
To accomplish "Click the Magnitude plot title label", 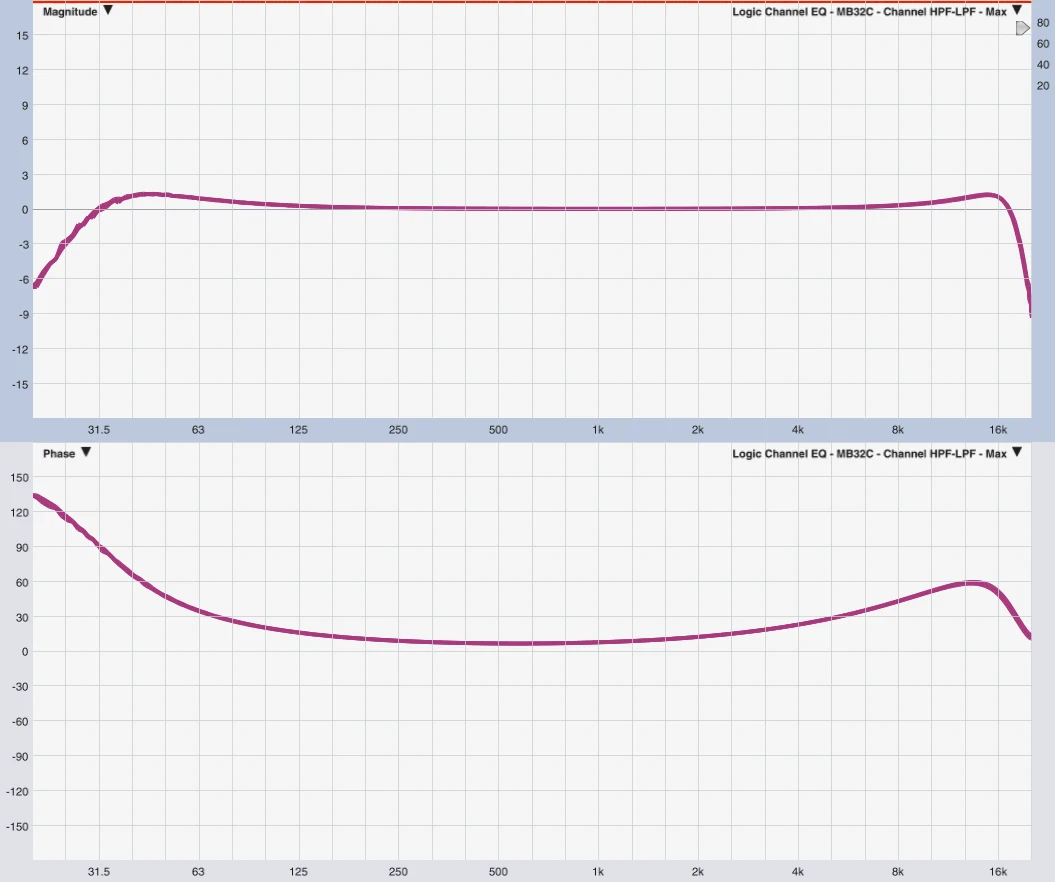I will 70,12.
